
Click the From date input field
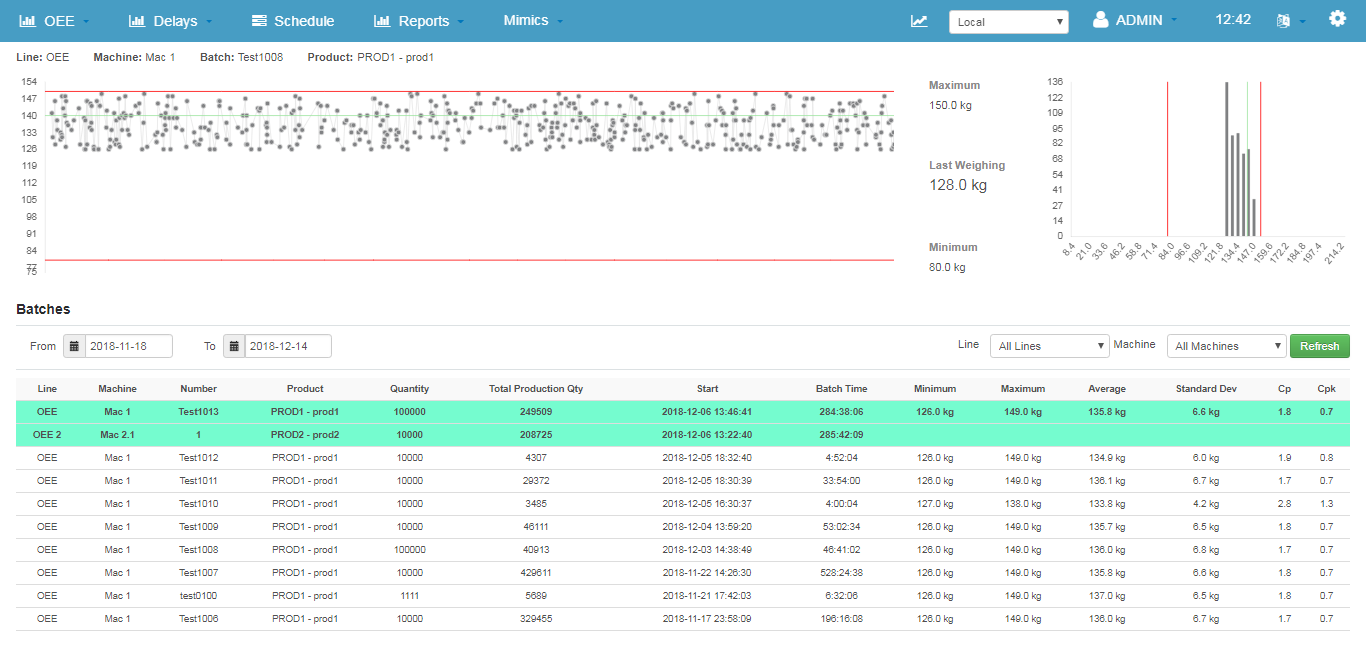130,345
